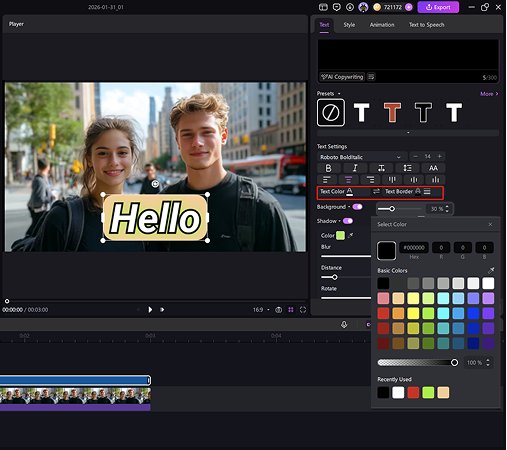
Task: Center align the text
Action: pyautogui.click(x=348, y=180)
